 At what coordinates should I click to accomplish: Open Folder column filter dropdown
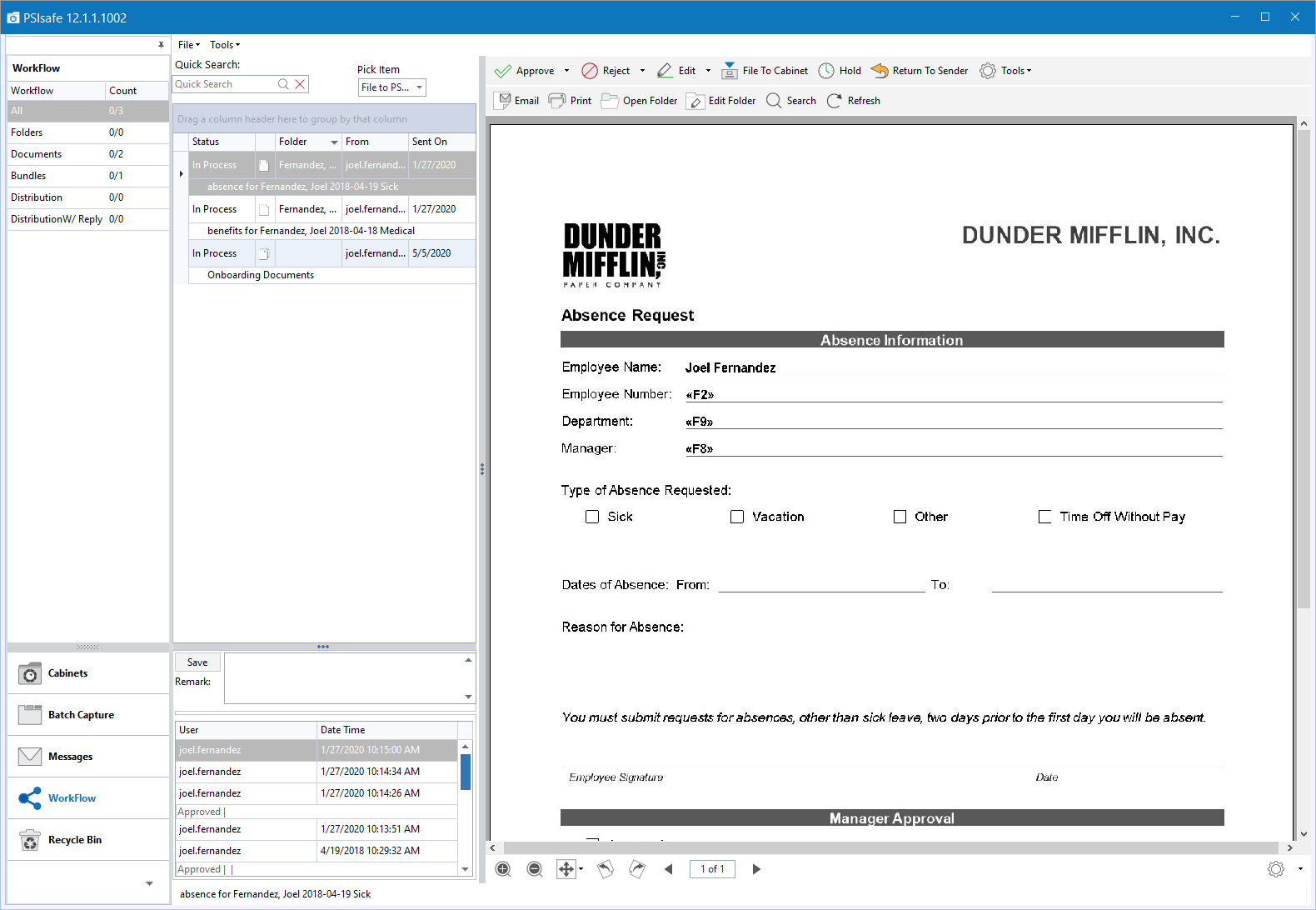[335, 142]
